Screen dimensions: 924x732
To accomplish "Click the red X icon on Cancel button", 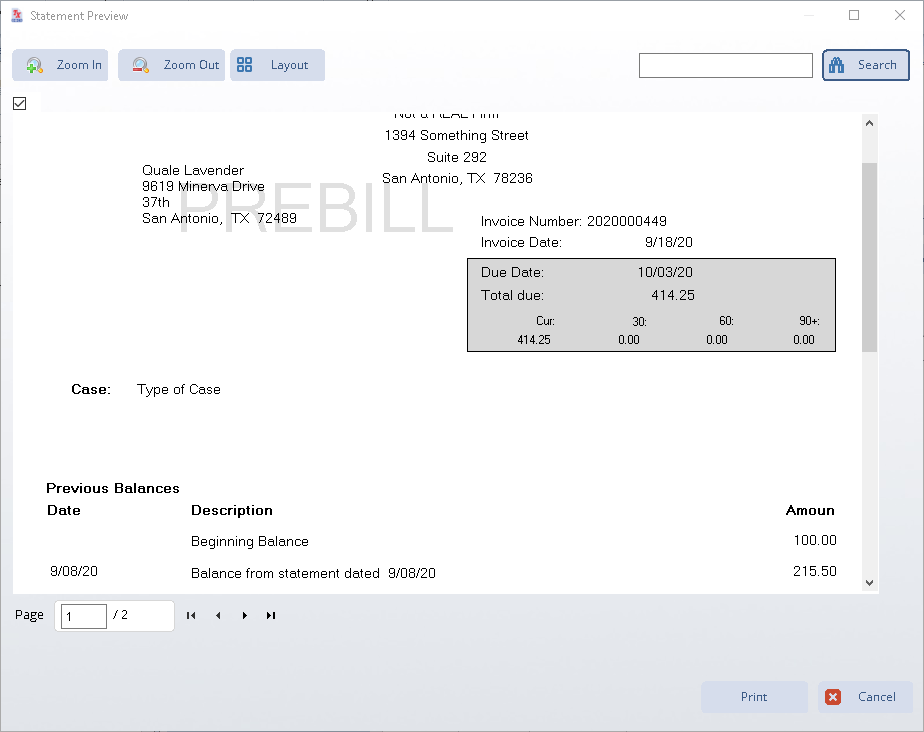I will click(x=832, y=697).
